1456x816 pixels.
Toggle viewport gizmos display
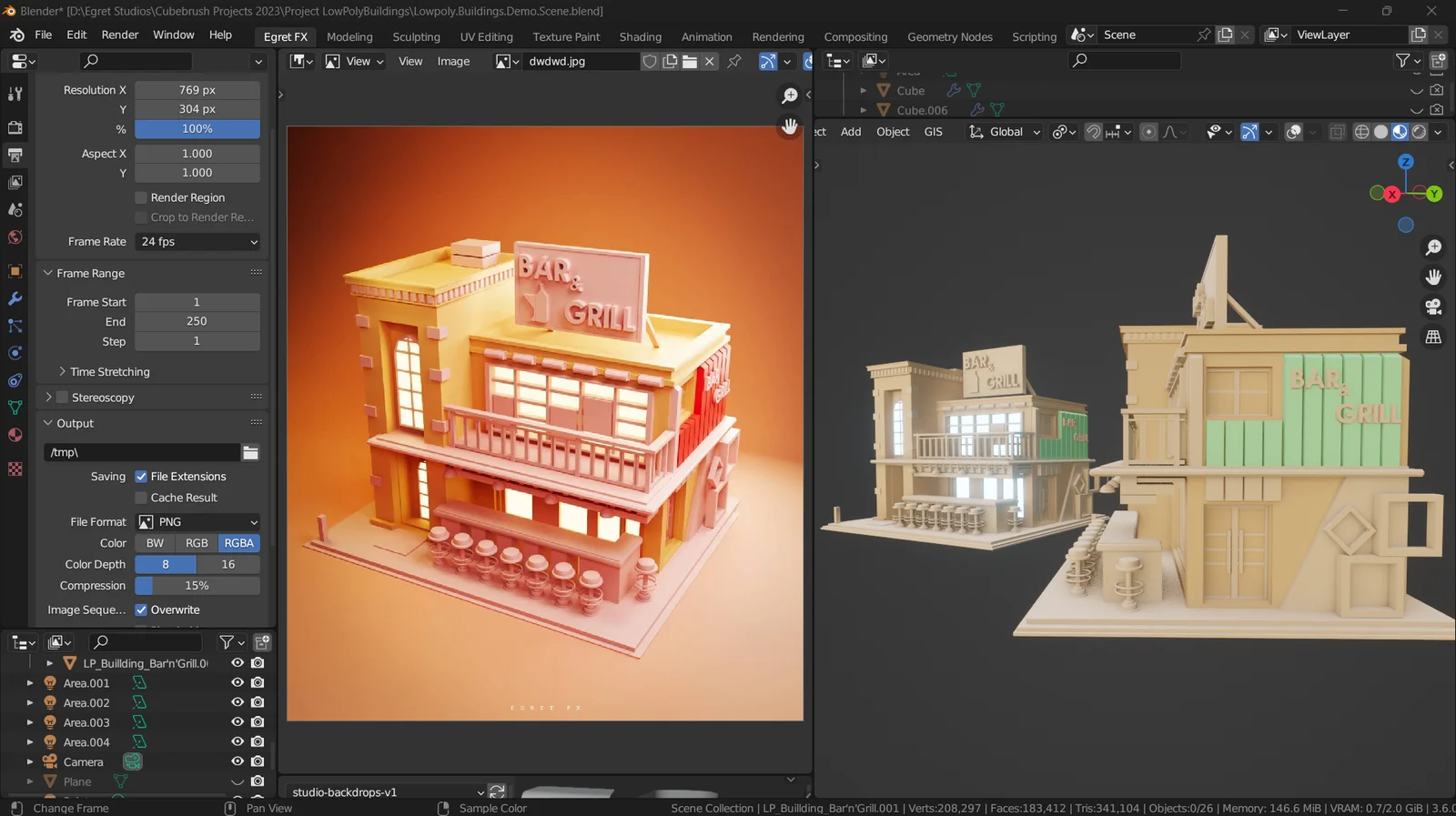click(x=1249, y=132)
